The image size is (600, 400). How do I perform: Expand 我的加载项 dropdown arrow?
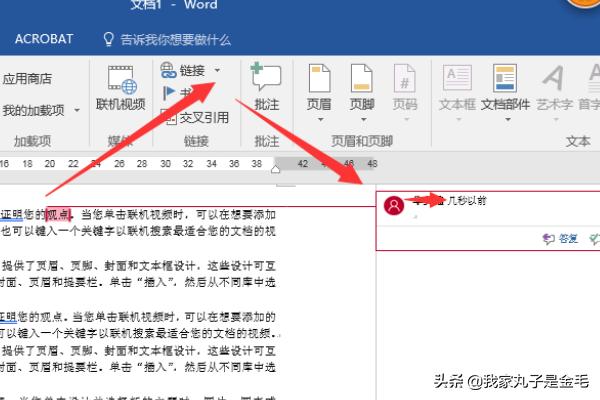click(77, 111)
